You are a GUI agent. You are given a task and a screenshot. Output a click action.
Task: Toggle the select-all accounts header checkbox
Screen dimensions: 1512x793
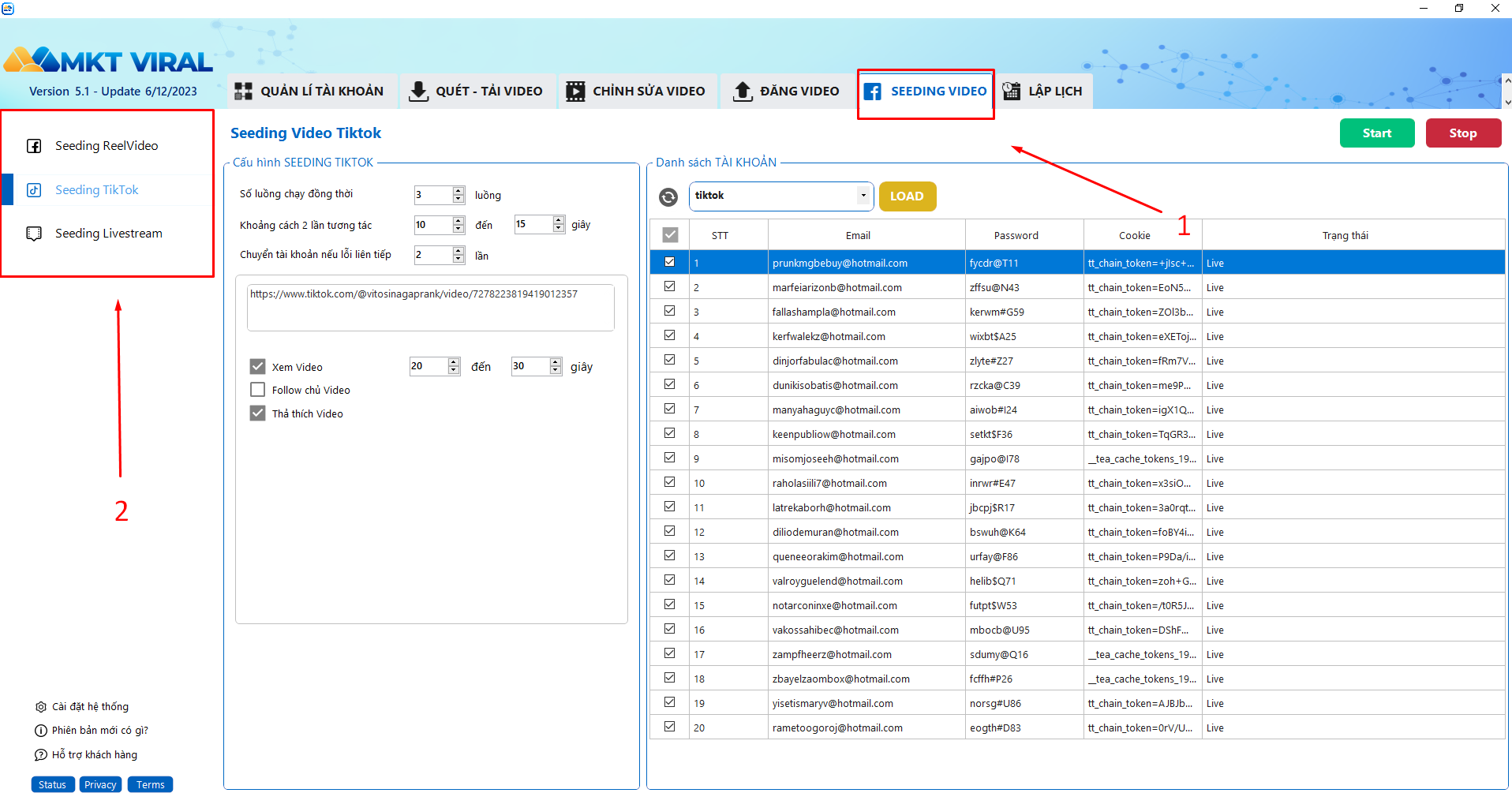pyautogui.click(x=670, y=235)
